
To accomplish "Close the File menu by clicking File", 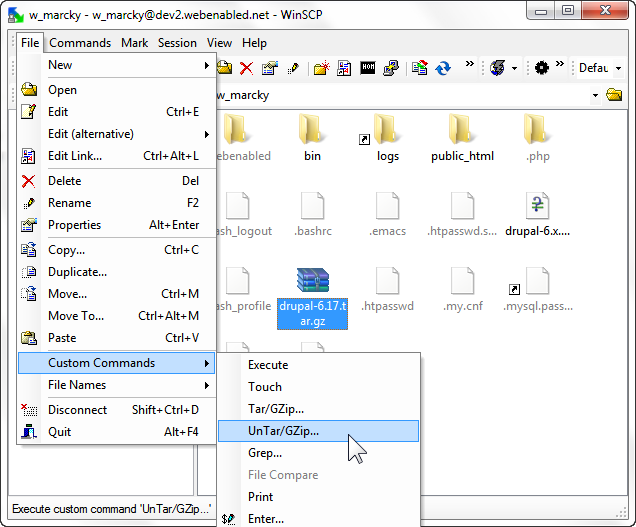I will [x=30, y=43].
